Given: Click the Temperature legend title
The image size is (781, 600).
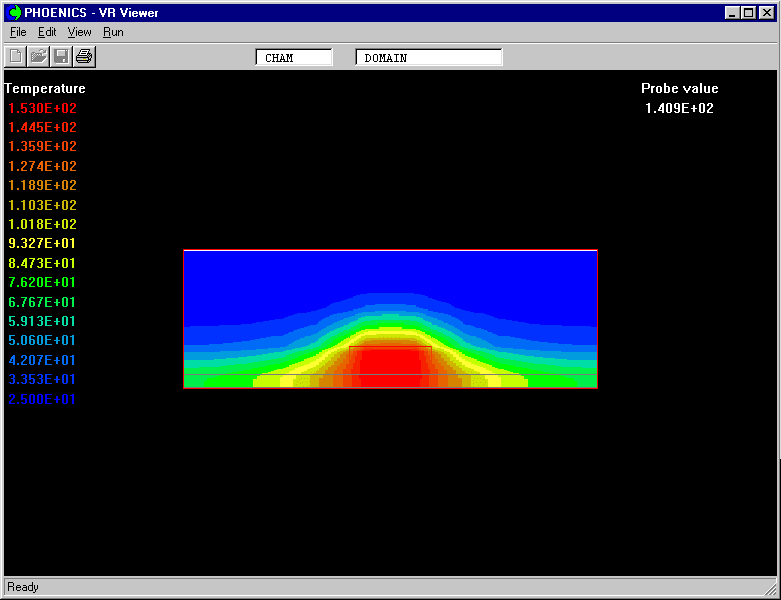Looking at the screenshot, I should pyautogui.click(x=45, y=88).
